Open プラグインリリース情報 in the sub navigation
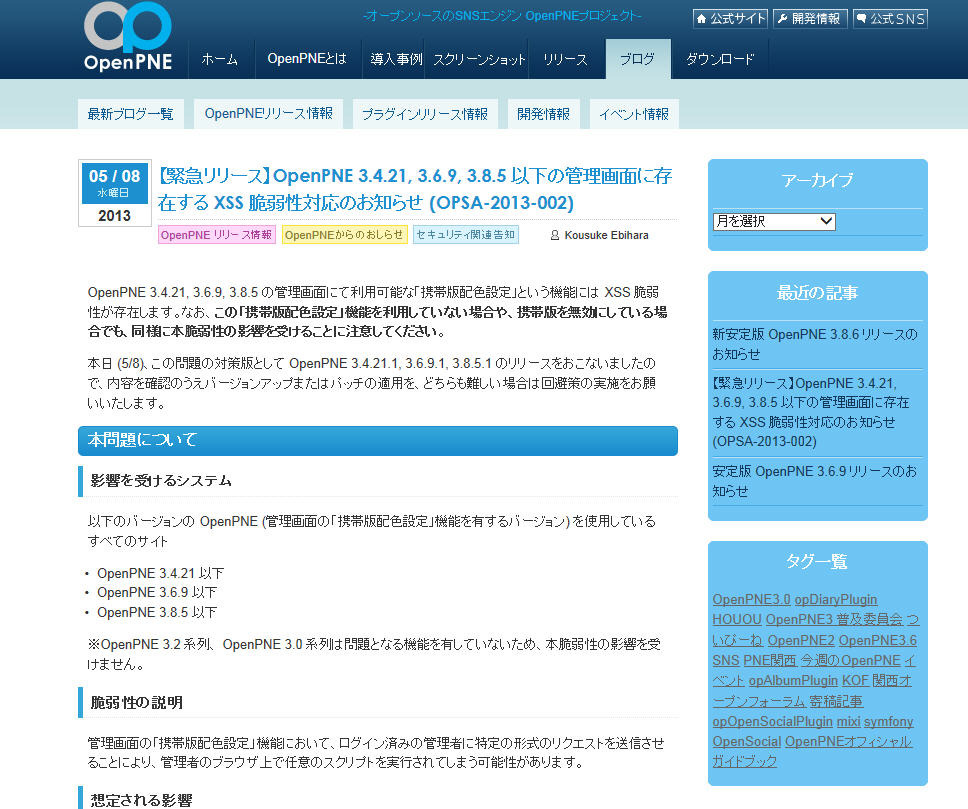This screenshot has height=809, width=968. tap(425, 113)
